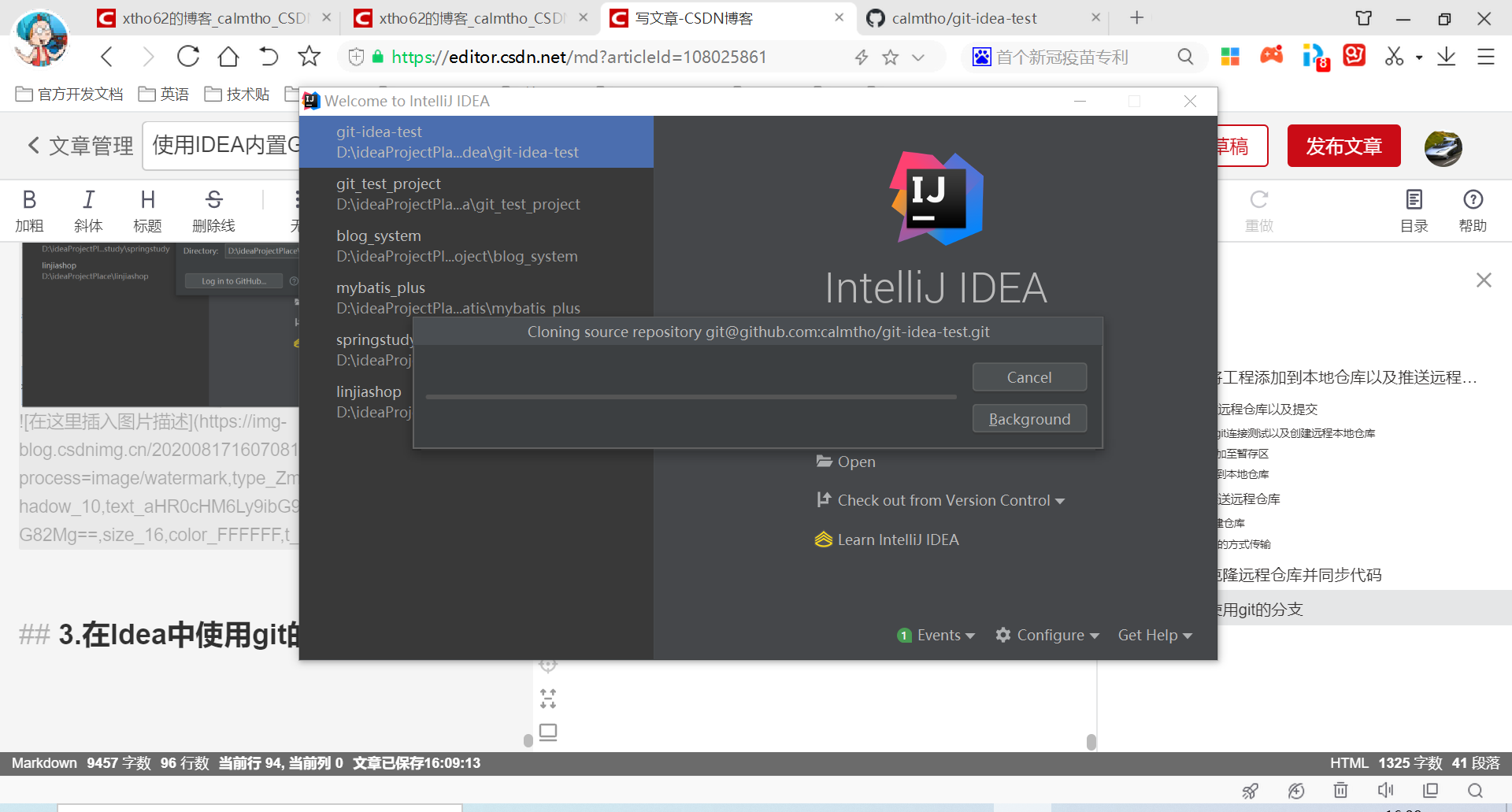Apply strikethrough in CSDN editor
The width and height of the screenshot is (1512, 812).
click(x=213, y=211)
